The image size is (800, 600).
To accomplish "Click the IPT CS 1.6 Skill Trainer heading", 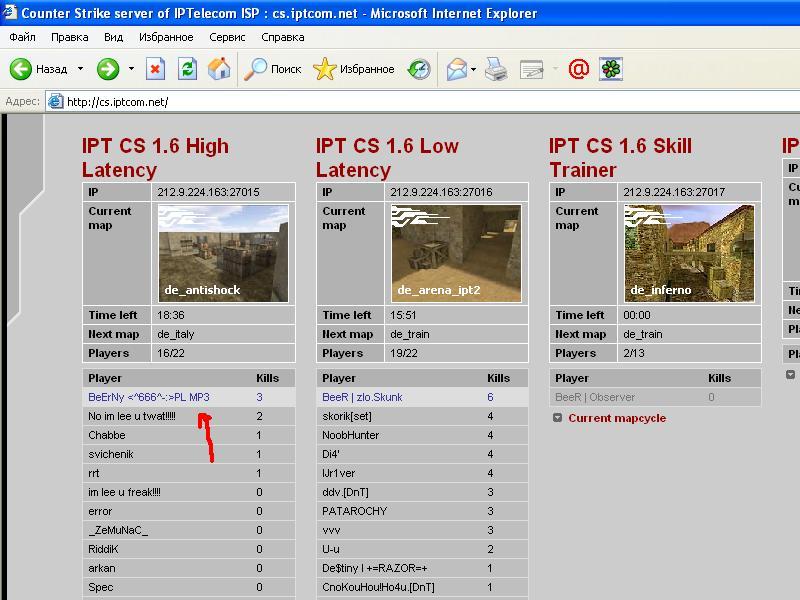I will click(620, 158).
